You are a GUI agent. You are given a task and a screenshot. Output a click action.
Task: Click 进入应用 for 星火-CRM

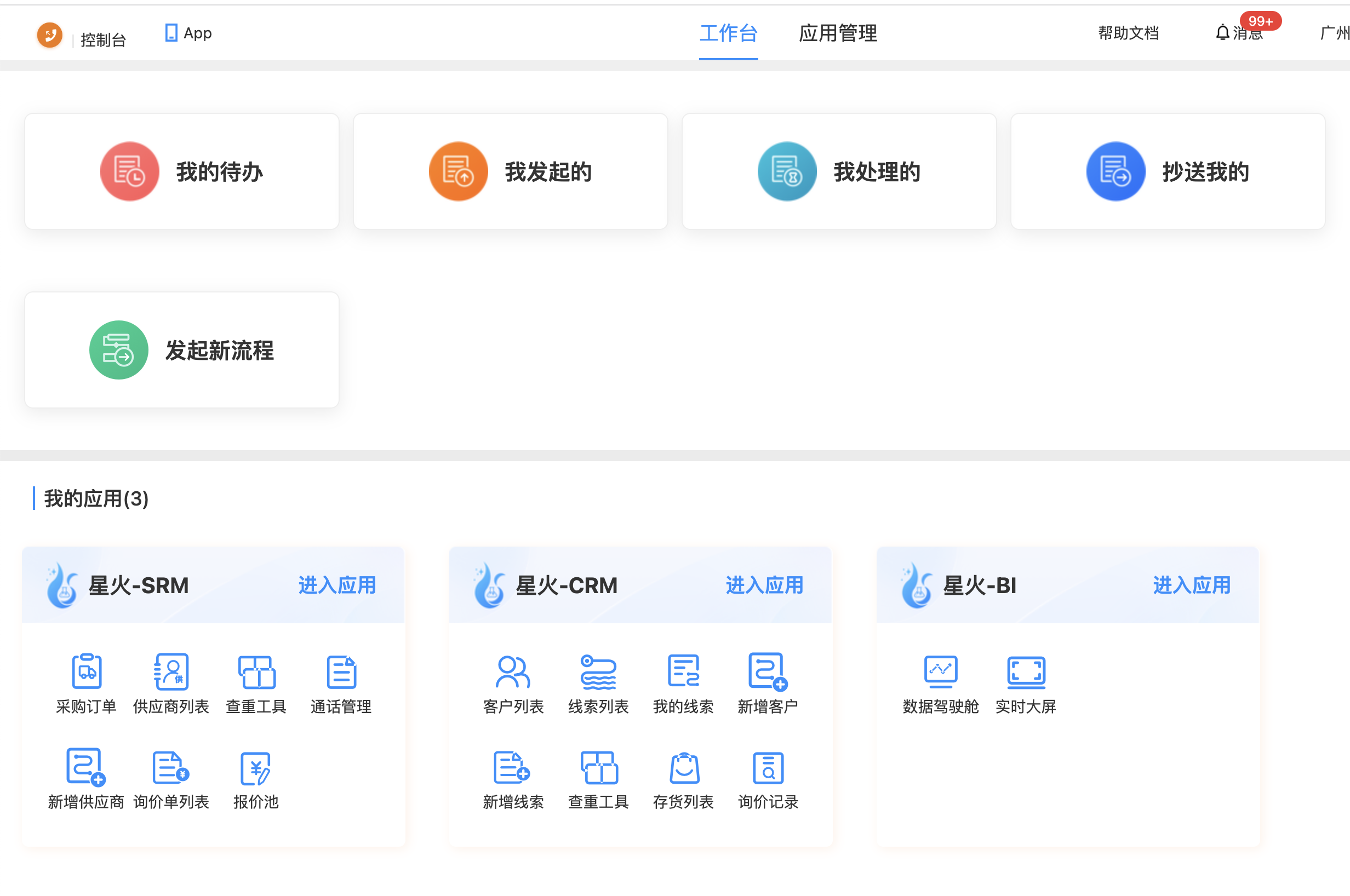tap(764, 585)
